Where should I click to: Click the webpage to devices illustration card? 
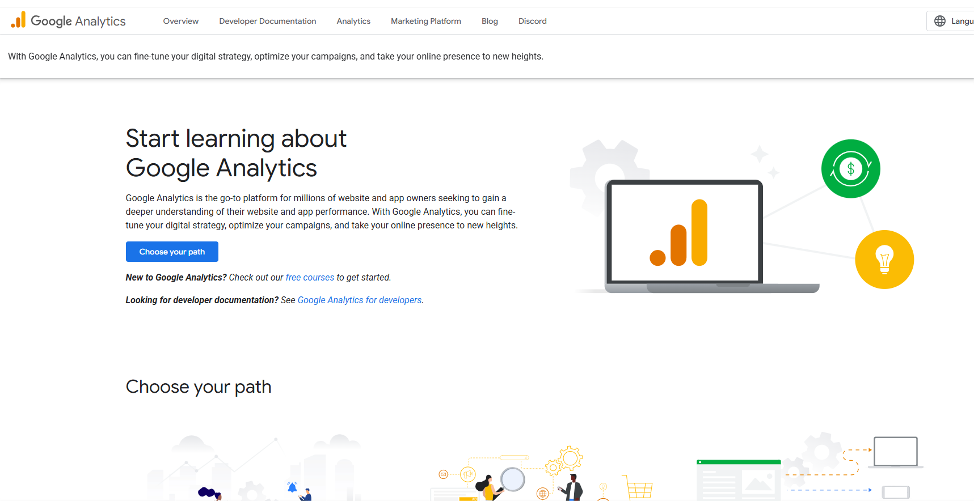pos(810,467)
